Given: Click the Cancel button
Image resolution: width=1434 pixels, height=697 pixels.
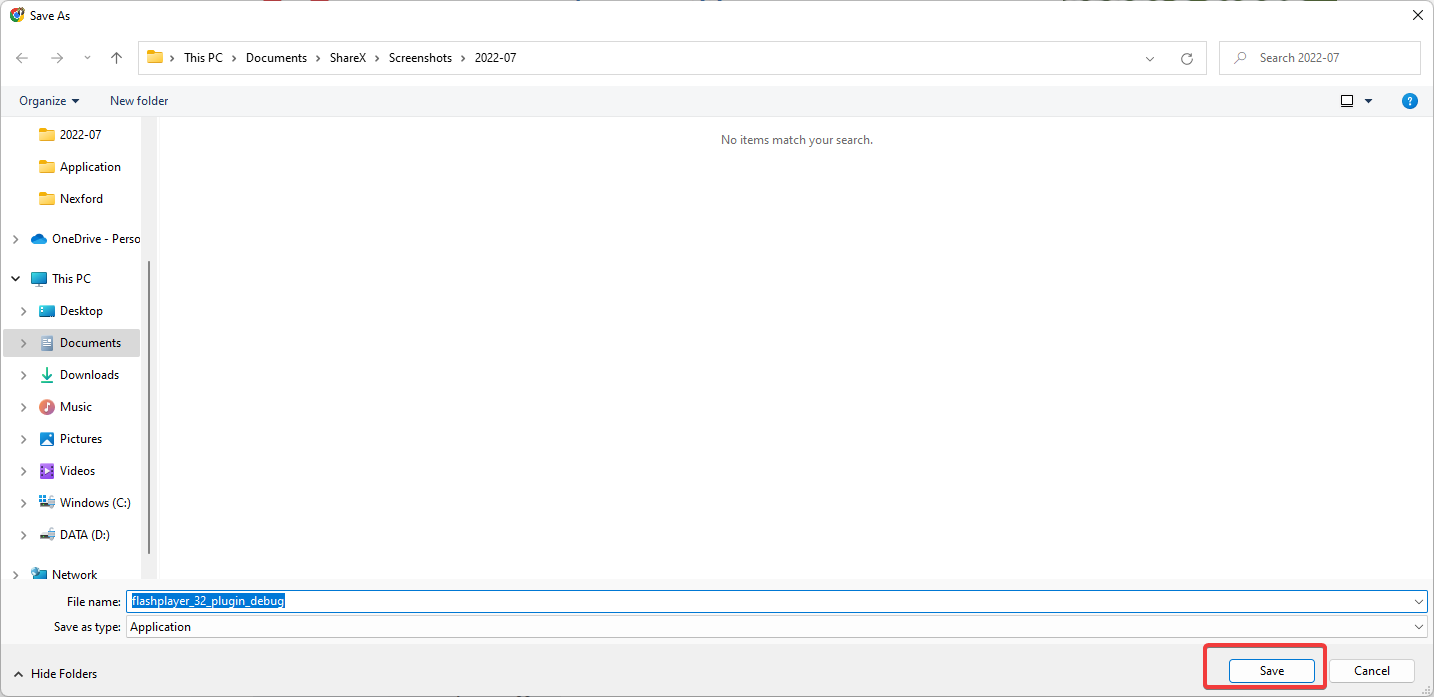Looking at the screenshot, I should coord(1372,671).
